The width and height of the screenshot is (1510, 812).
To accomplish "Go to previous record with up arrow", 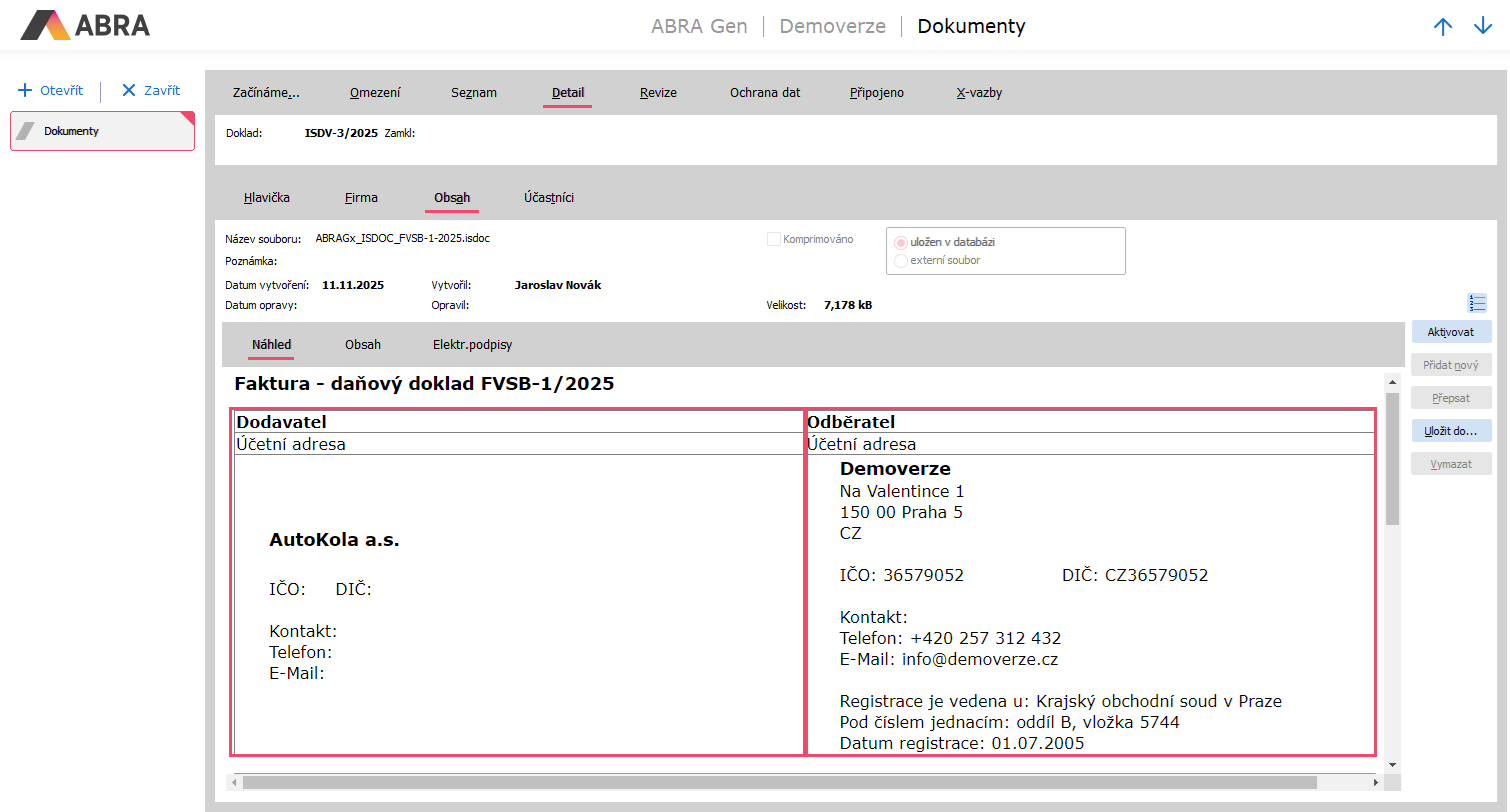I will coord(1443,27).
